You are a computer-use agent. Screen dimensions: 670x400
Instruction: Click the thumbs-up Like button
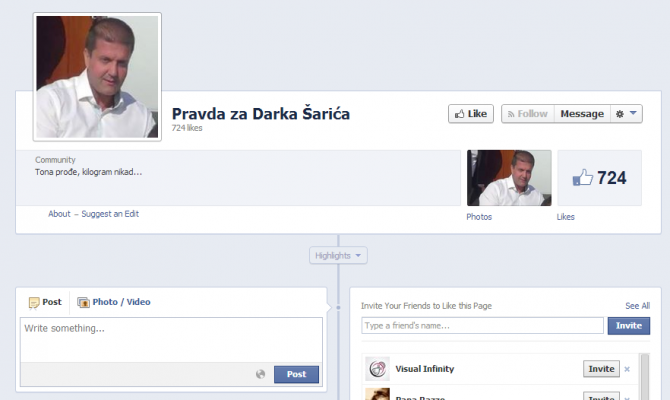470,114
